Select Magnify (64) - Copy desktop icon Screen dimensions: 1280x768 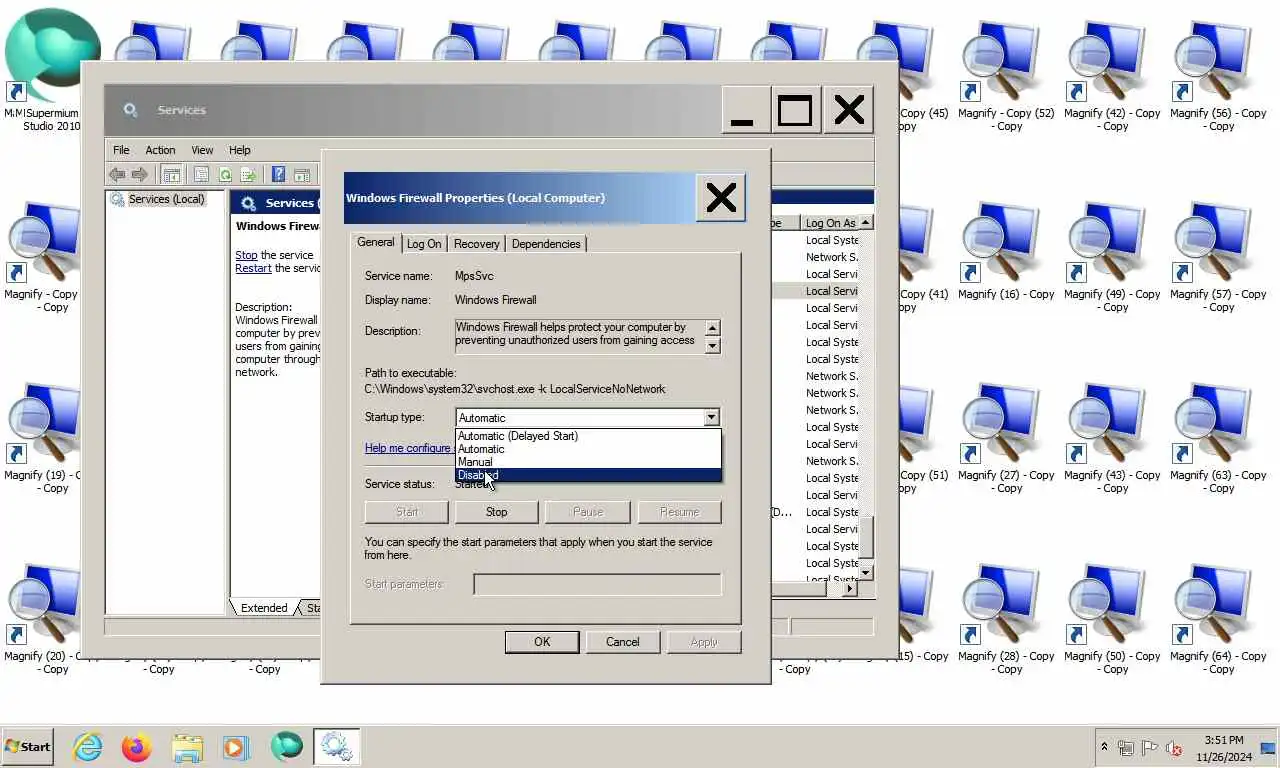[x=1218, y=619]
